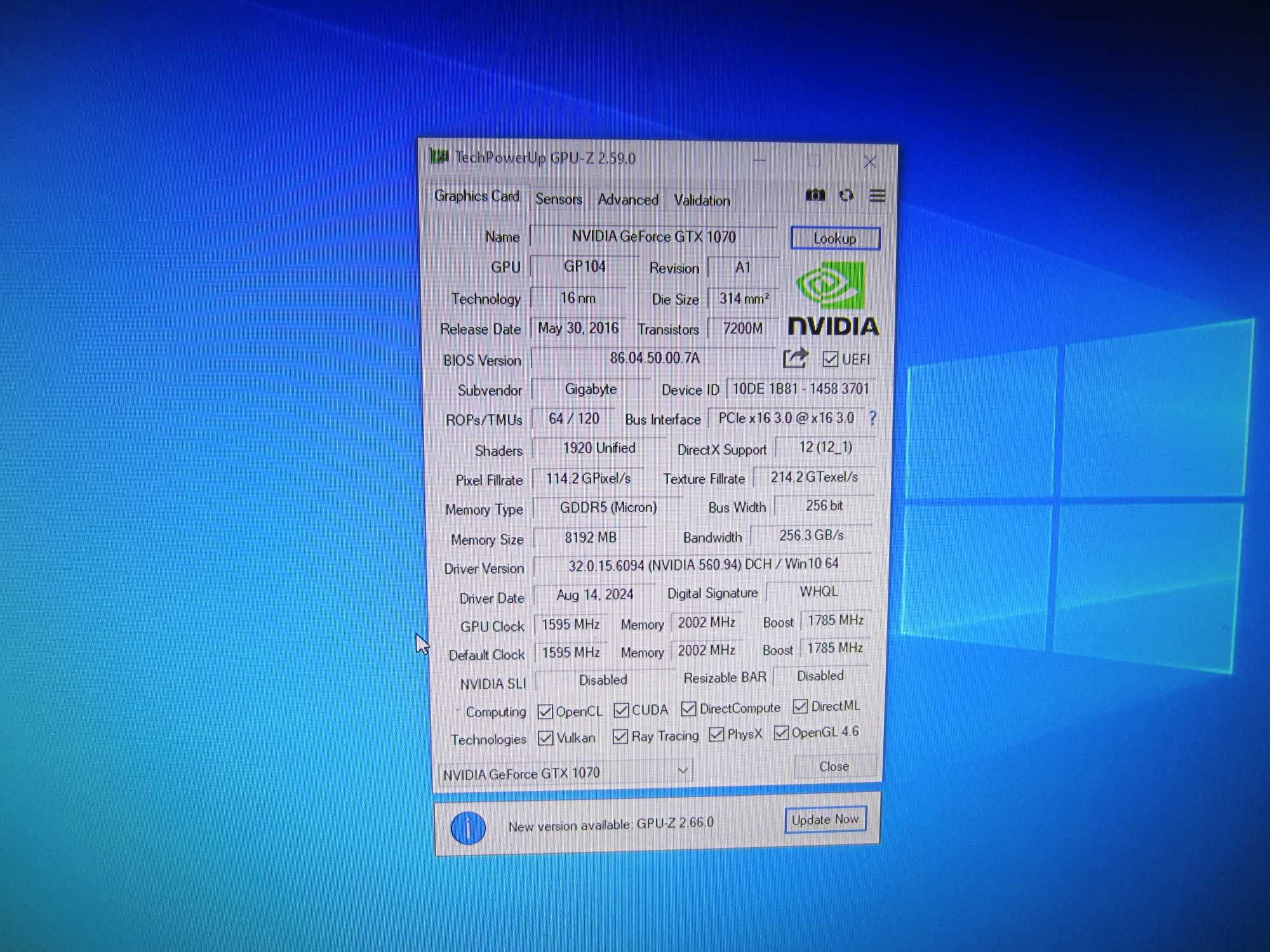
Task: Toggle the OpenGL 4.6 checkbox
Action: (781, 732)
